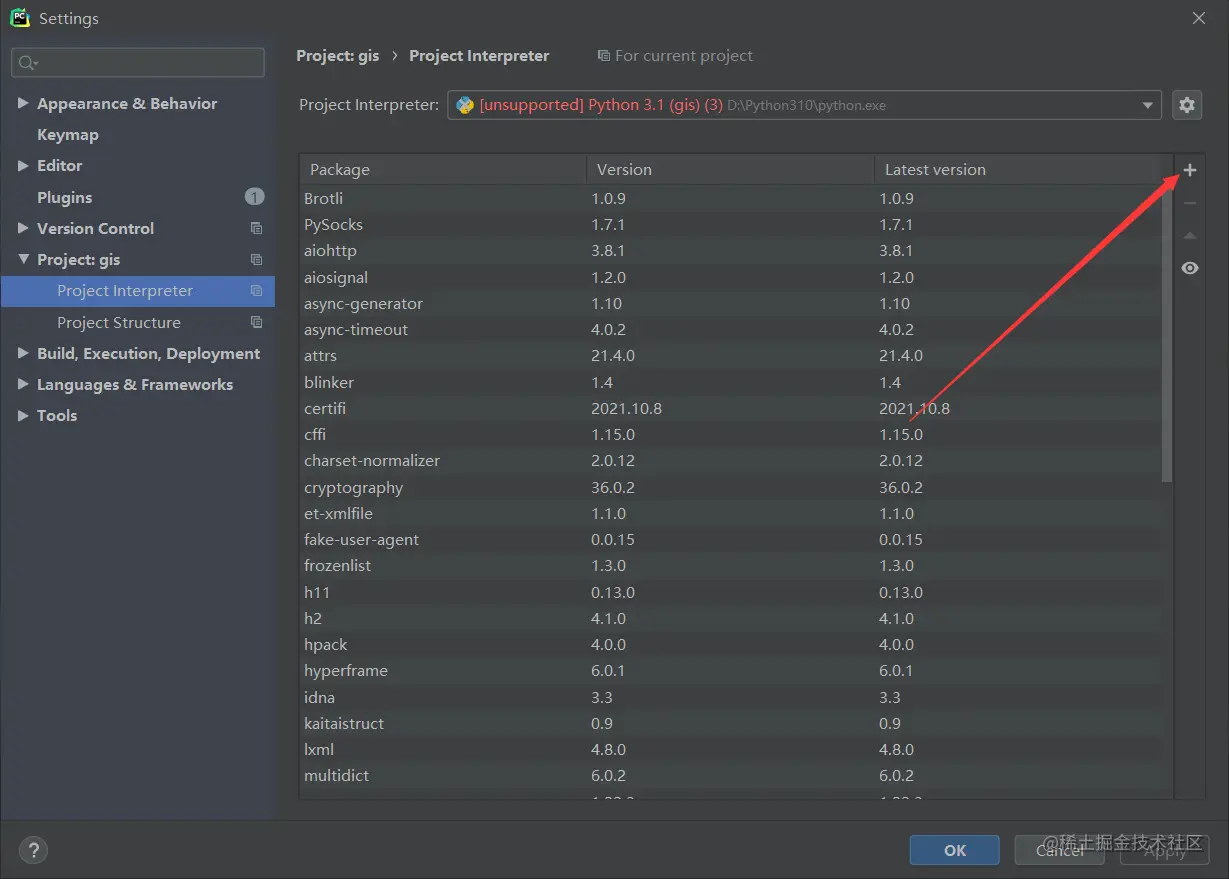This screenshot has height=879, width=1229.
Task: Open the Project Interpreter dropdown arrow
Action: pyautogui.click(x=1148, y=105)
